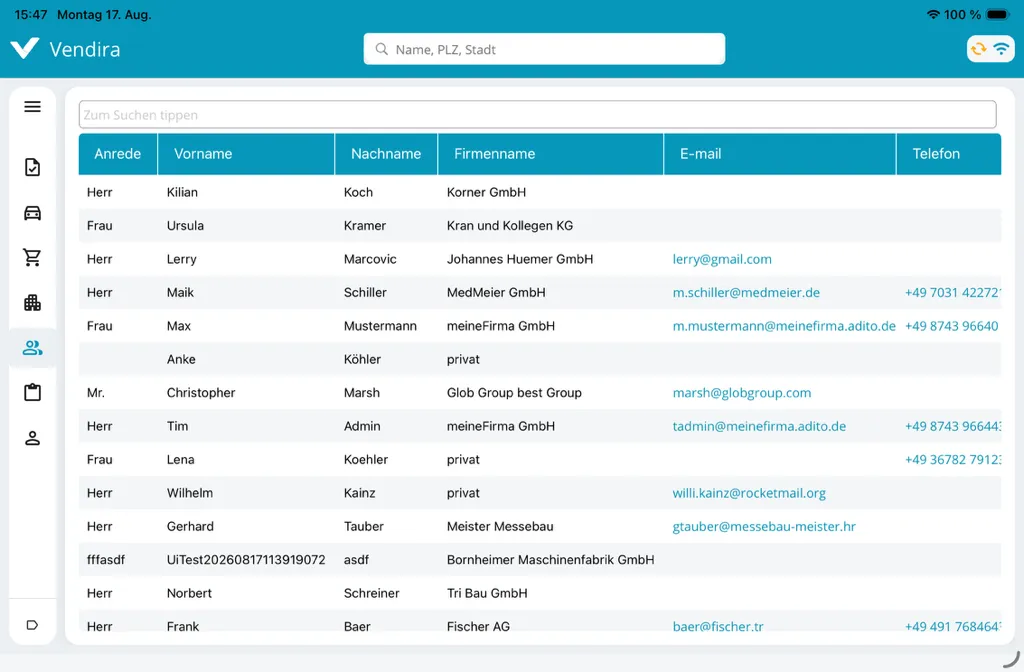Open the single person profile sidebar icon
1024x672 pixels.
coord(32,438)
